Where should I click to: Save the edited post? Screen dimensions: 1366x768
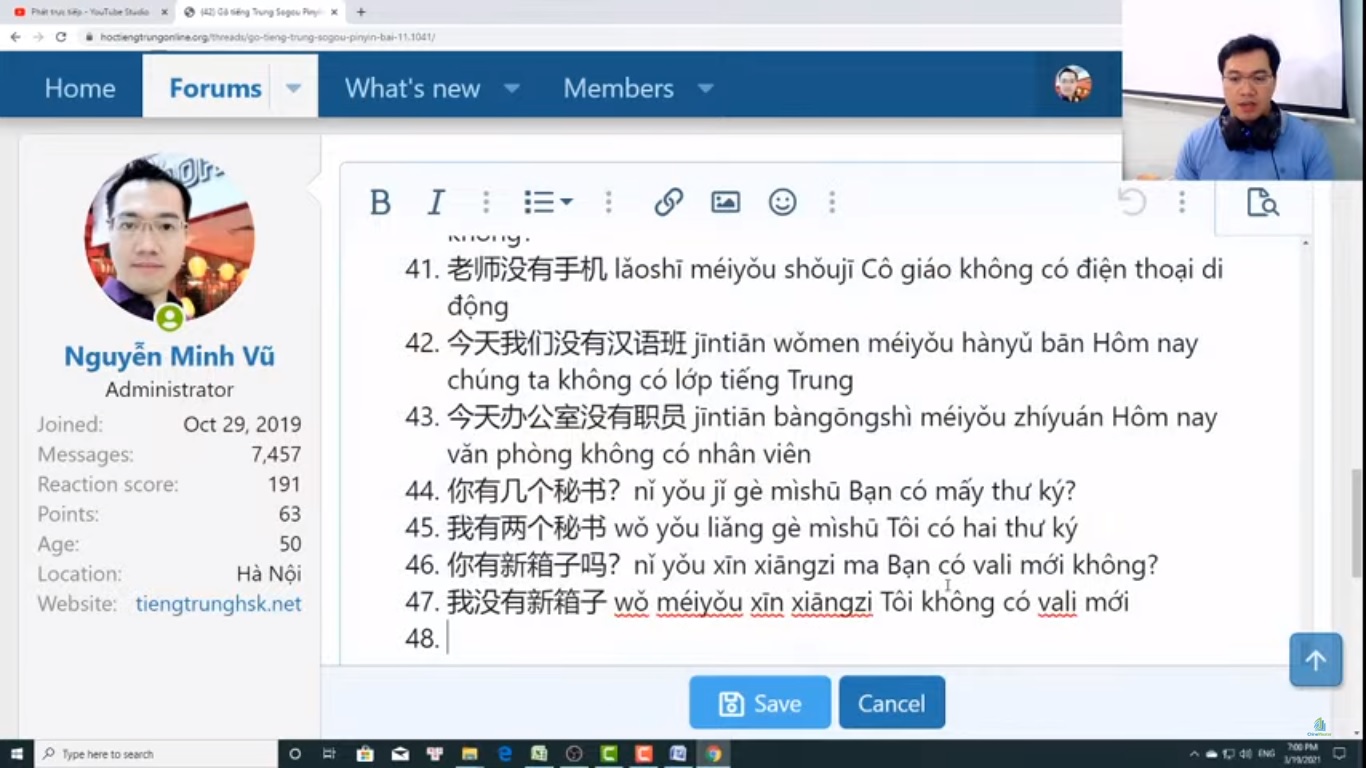[x=760, y=703]
